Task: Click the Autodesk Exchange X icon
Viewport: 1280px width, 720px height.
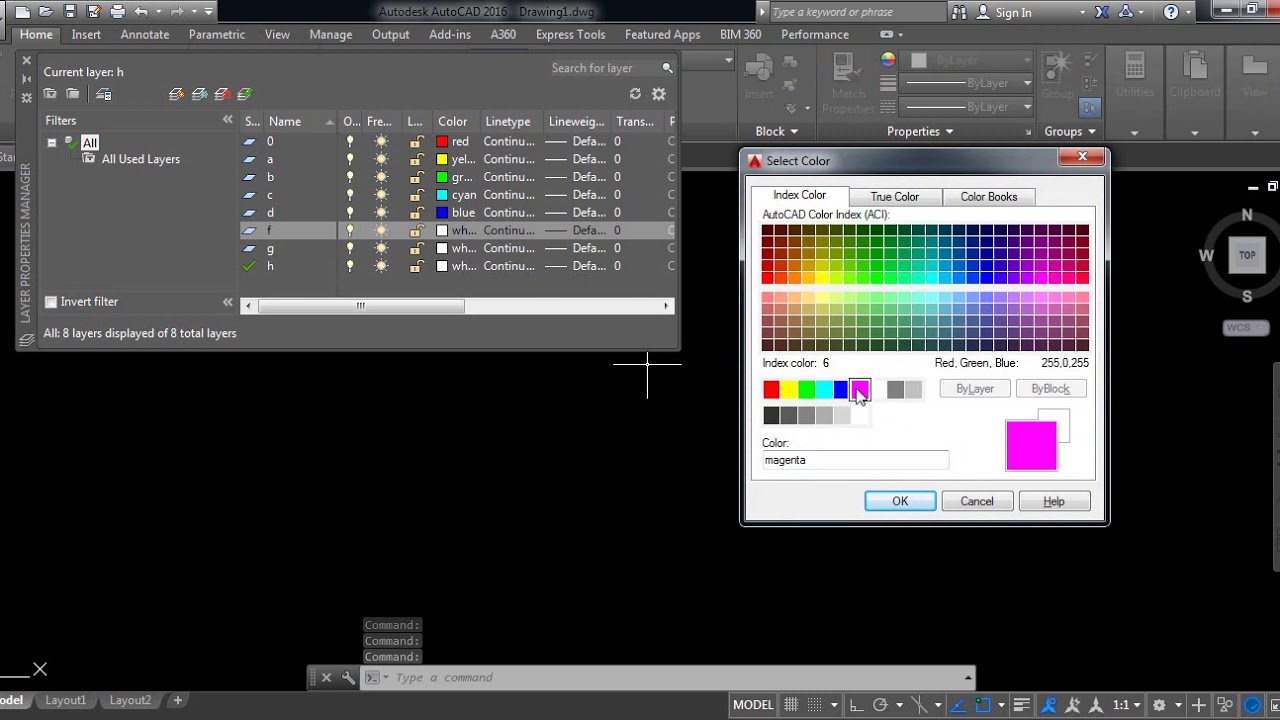Action: pyautogui.click(x=1102, y=12)
